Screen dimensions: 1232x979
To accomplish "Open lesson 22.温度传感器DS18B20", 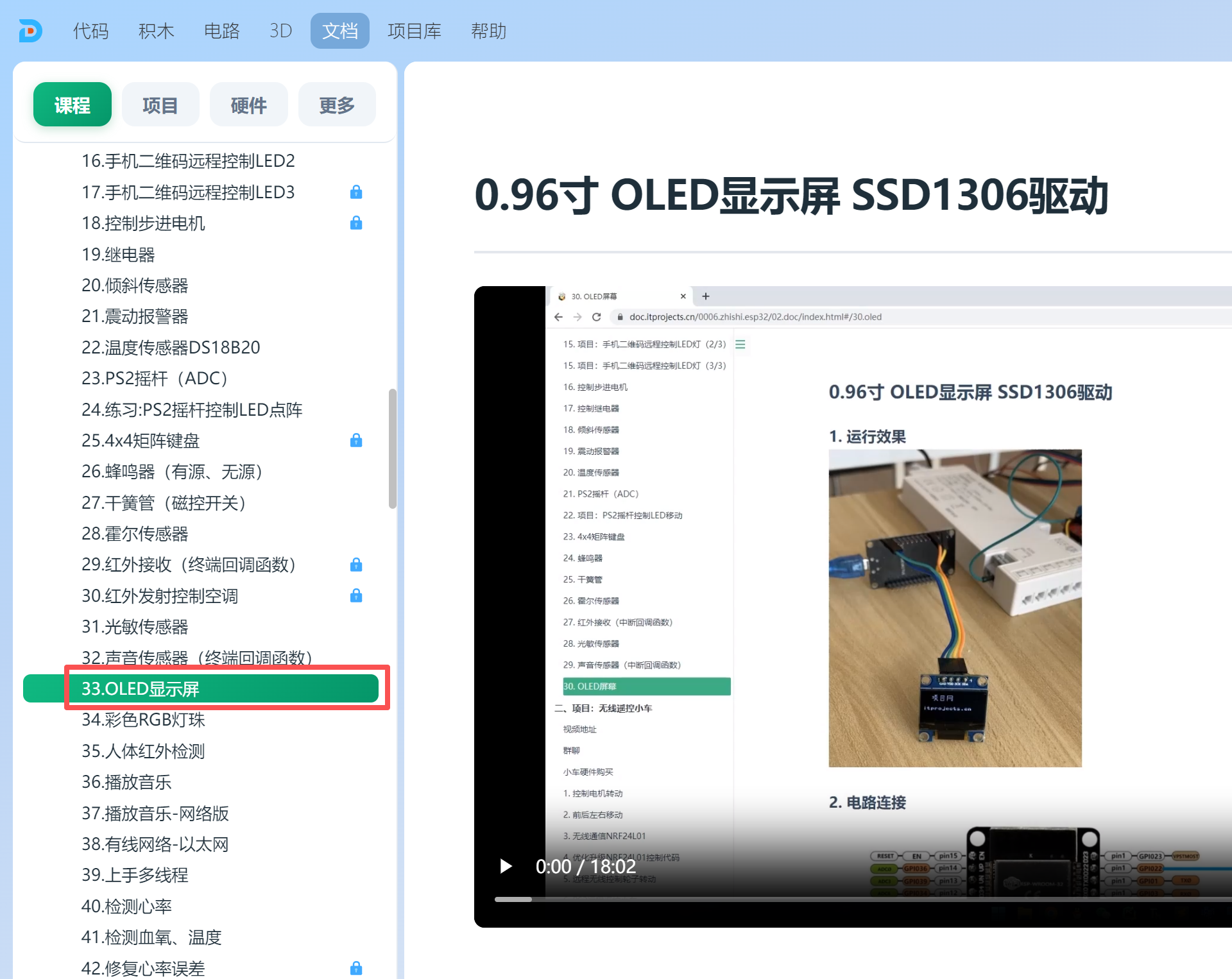I will [171, 347].
